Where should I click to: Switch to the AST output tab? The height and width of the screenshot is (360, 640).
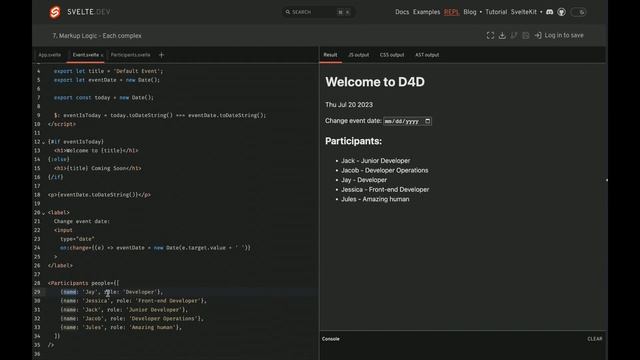pos(427,55)
